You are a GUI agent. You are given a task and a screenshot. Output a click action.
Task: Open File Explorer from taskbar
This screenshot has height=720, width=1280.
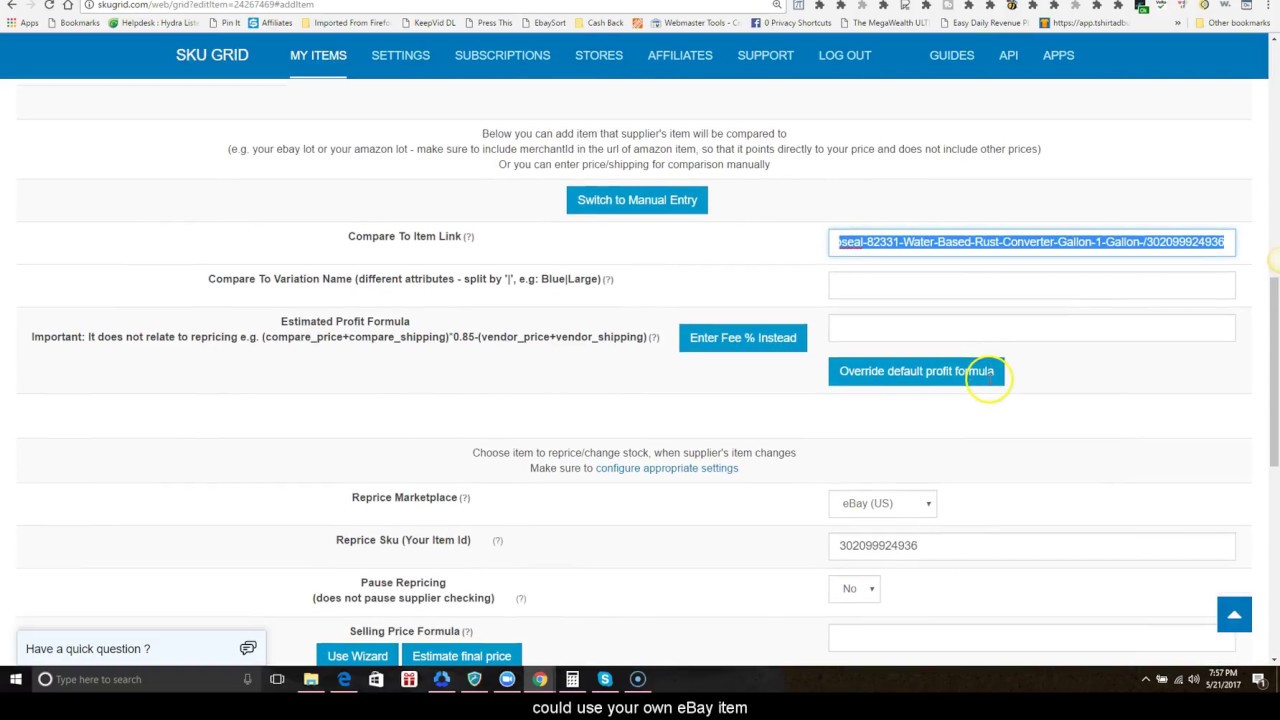(x=311, y=679)
